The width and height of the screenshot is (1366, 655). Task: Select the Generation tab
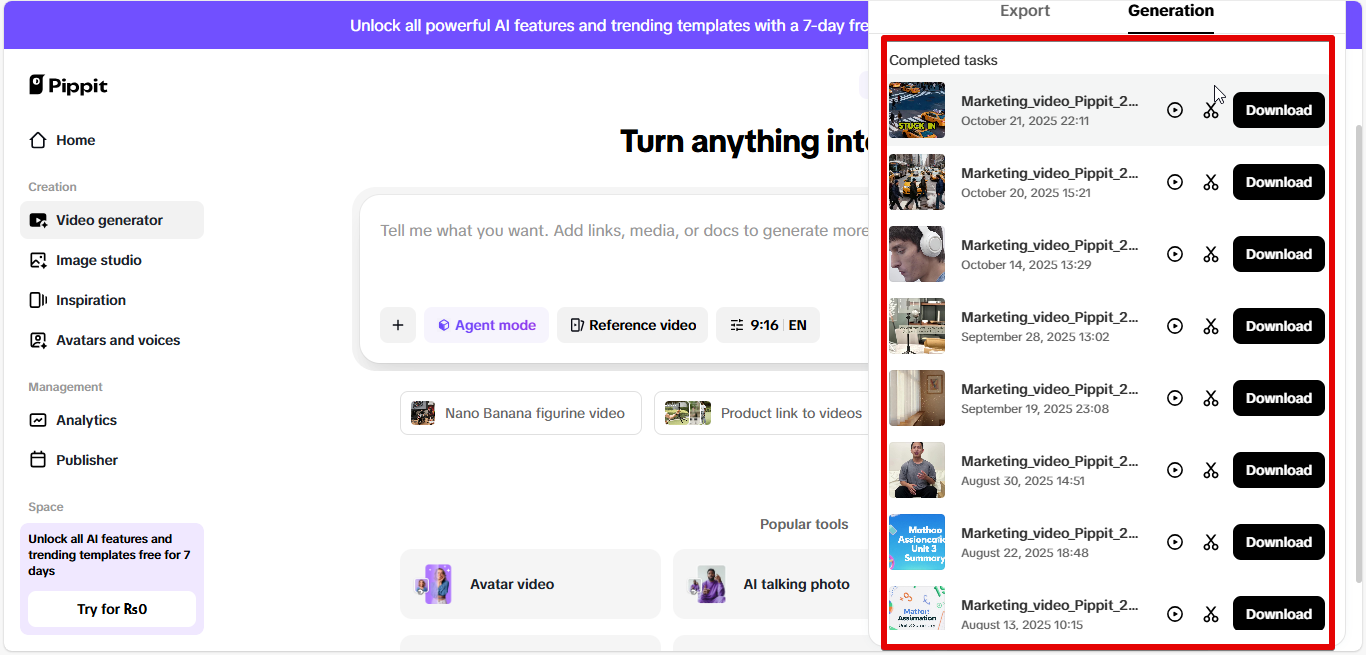[1170, 11]
